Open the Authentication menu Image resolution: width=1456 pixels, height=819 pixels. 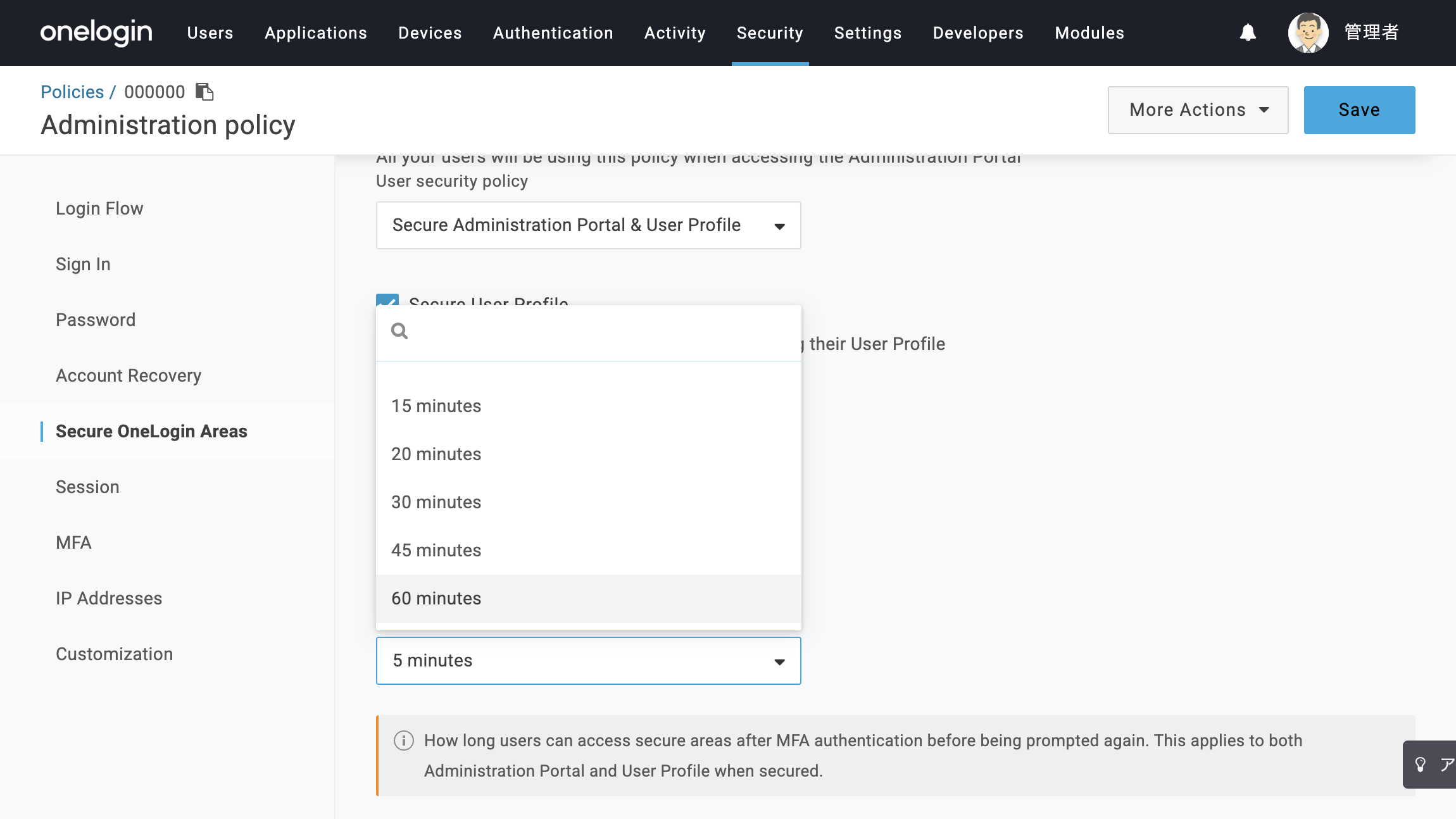(x=553, y=33)
